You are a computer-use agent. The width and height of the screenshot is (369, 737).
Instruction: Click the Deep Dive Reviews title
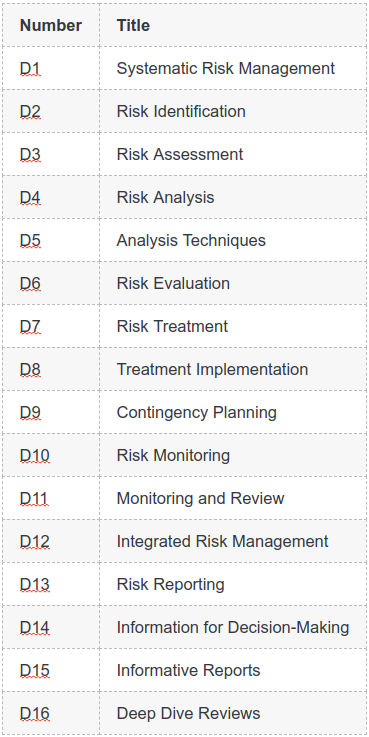pos(188,713)
